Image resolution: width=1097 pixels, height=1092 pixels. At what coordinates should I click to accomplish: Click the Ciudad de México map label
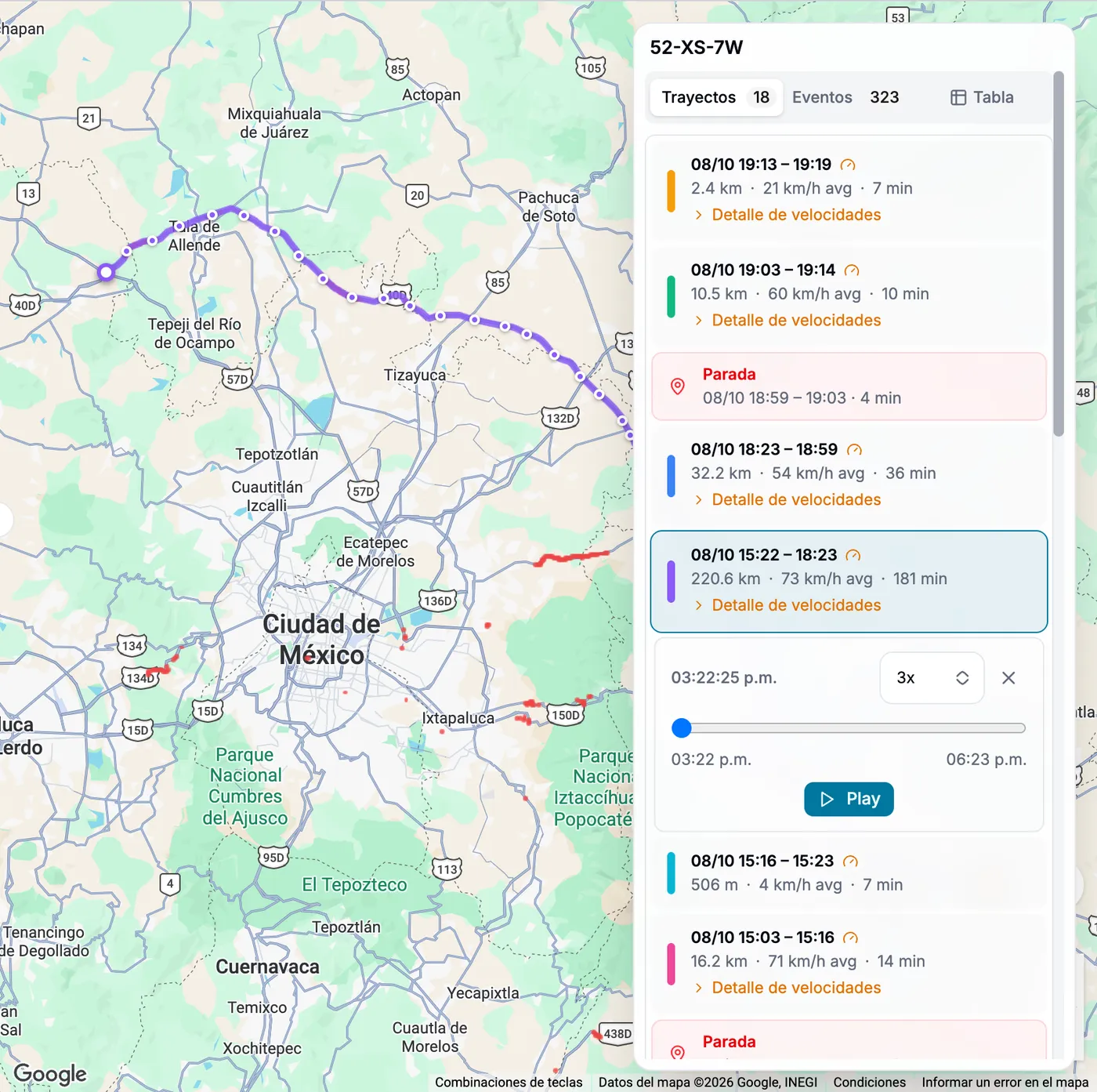[x=322, y=640]
